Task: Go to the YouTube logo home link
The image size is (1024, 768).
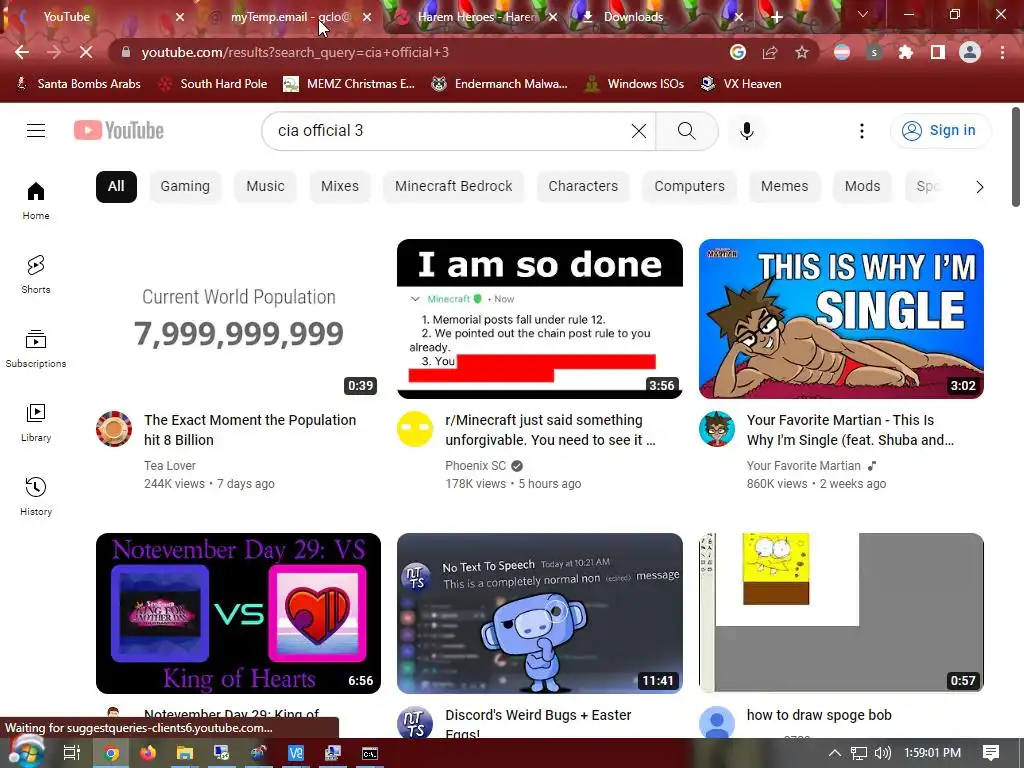Action: [119, 131]
